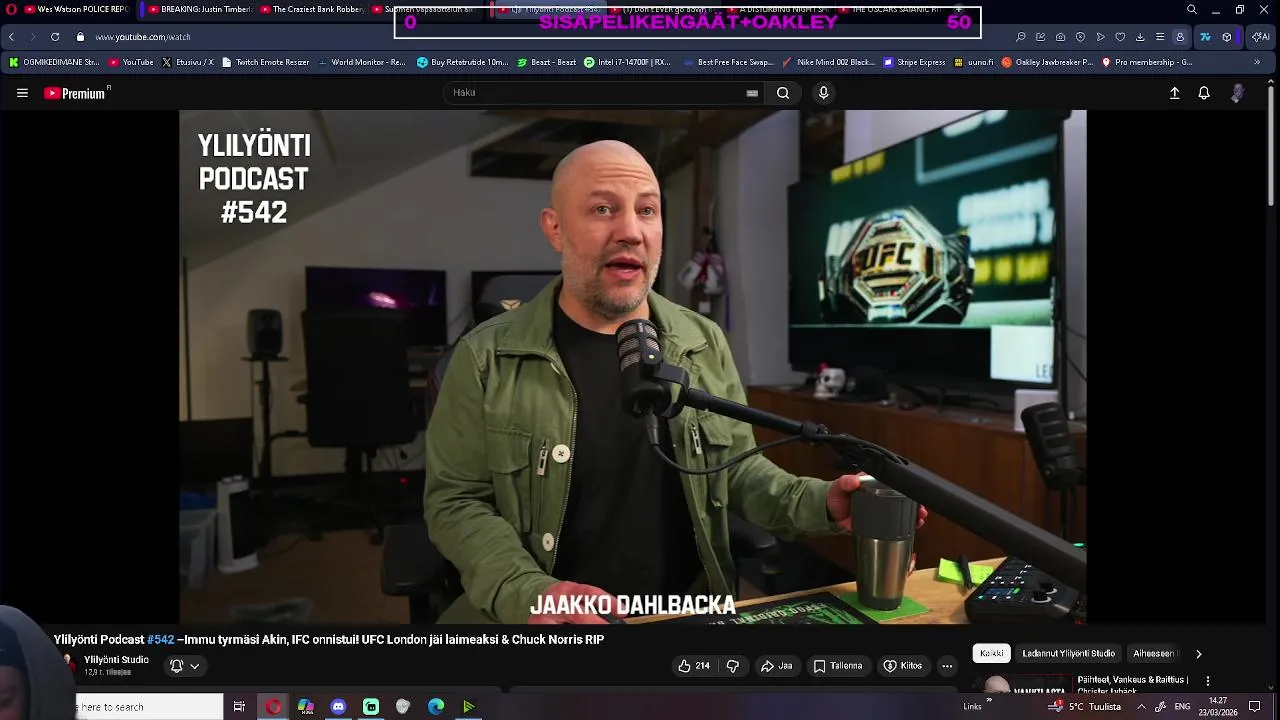Click the video player to pause

click(x=632, y=367)
